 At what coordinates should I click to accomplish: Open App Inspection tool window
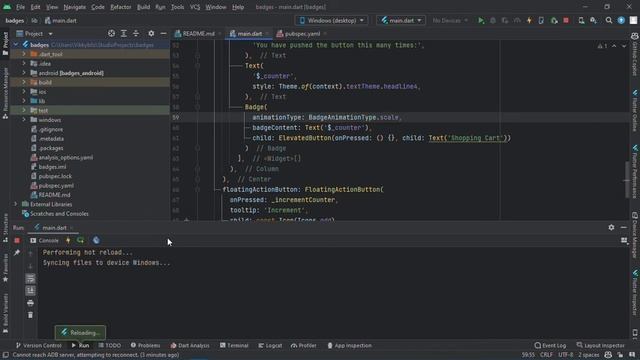coord(349,345)
